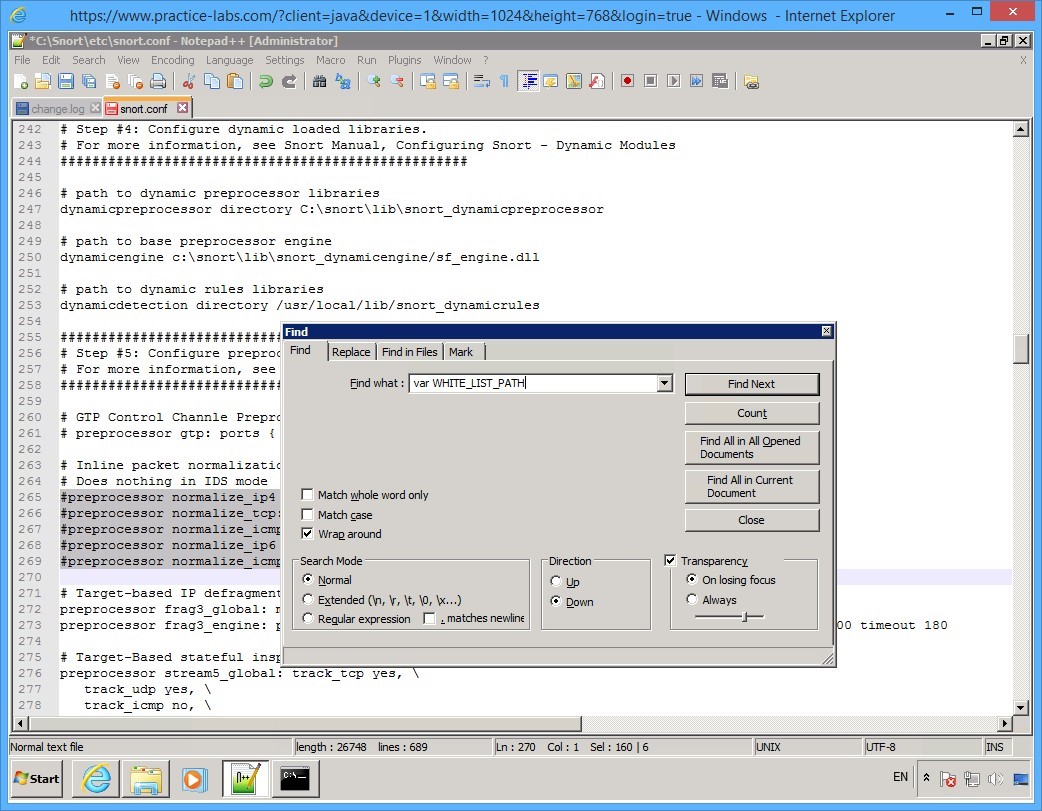
Task: Click the Count button
Action: (x=751, y=413)
